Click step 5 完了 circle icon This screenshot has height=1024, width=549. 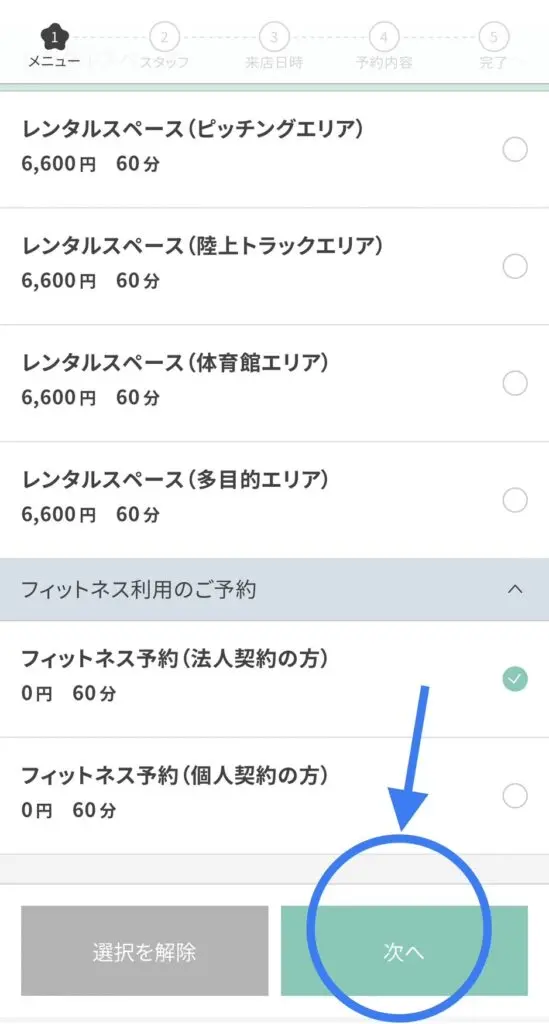494,37
